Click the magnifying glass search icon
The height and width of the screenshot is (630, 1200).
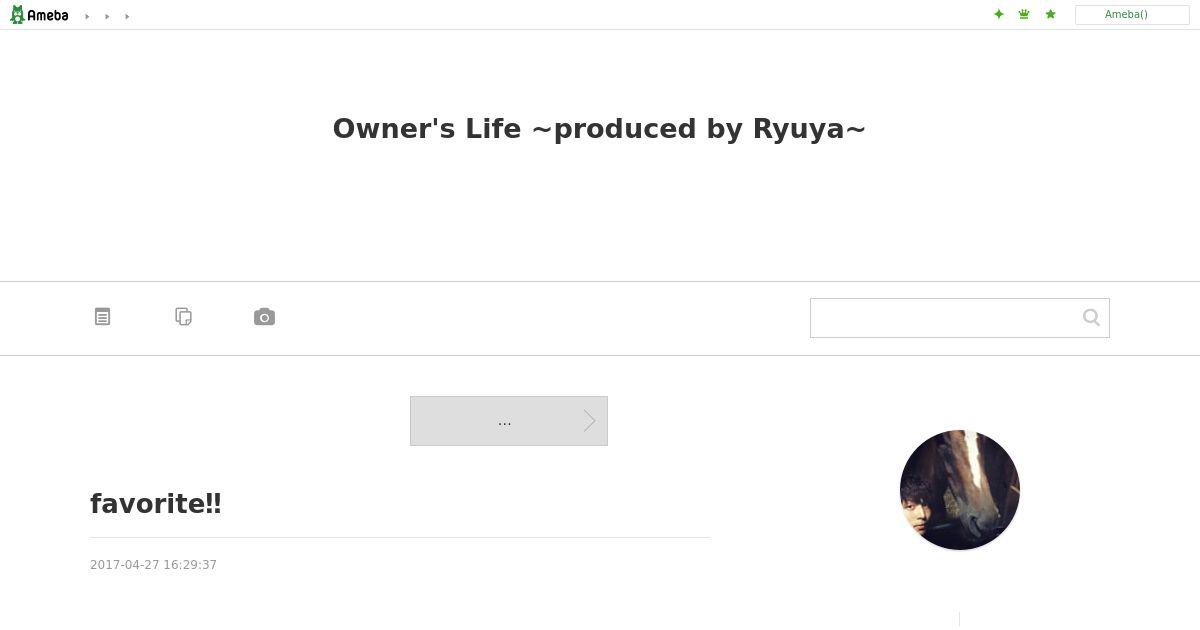coord(1091,317)
